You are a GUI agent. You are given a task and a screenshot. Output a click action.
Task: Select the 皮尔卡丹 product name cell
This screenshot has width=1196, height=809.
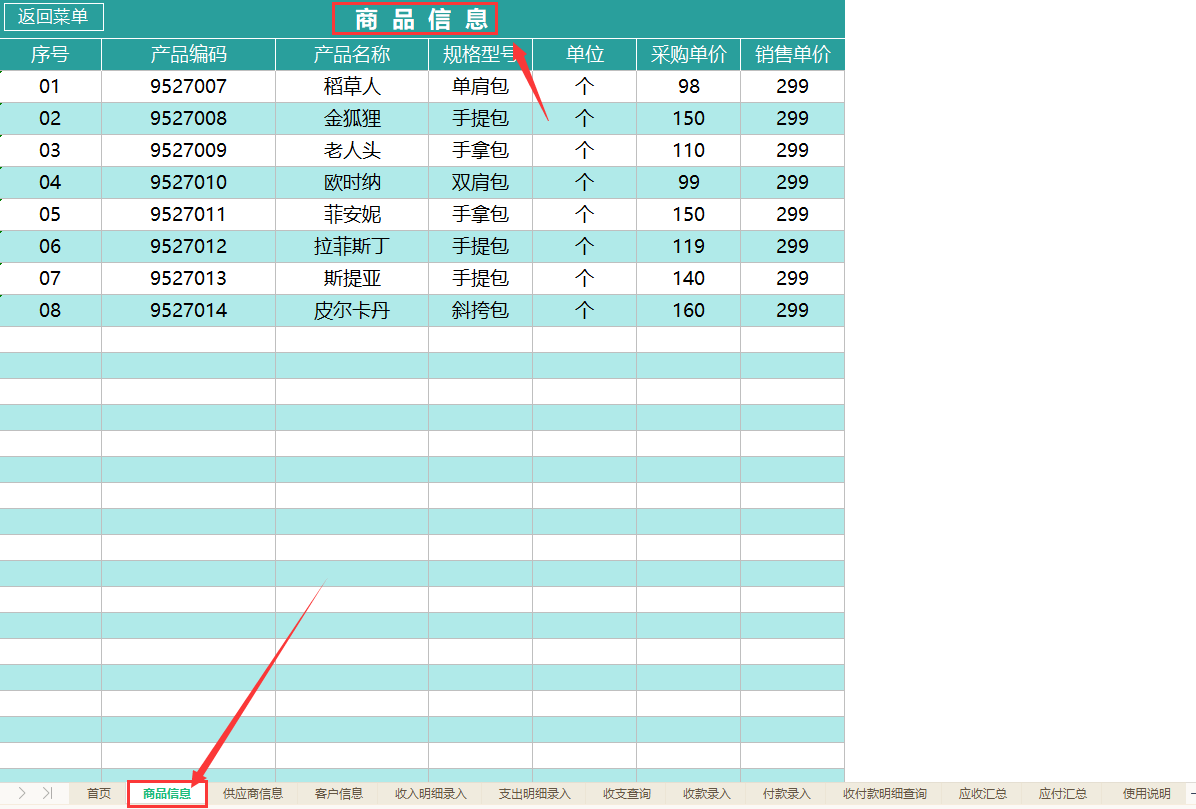pyautogui.click(x=351, y=310)
